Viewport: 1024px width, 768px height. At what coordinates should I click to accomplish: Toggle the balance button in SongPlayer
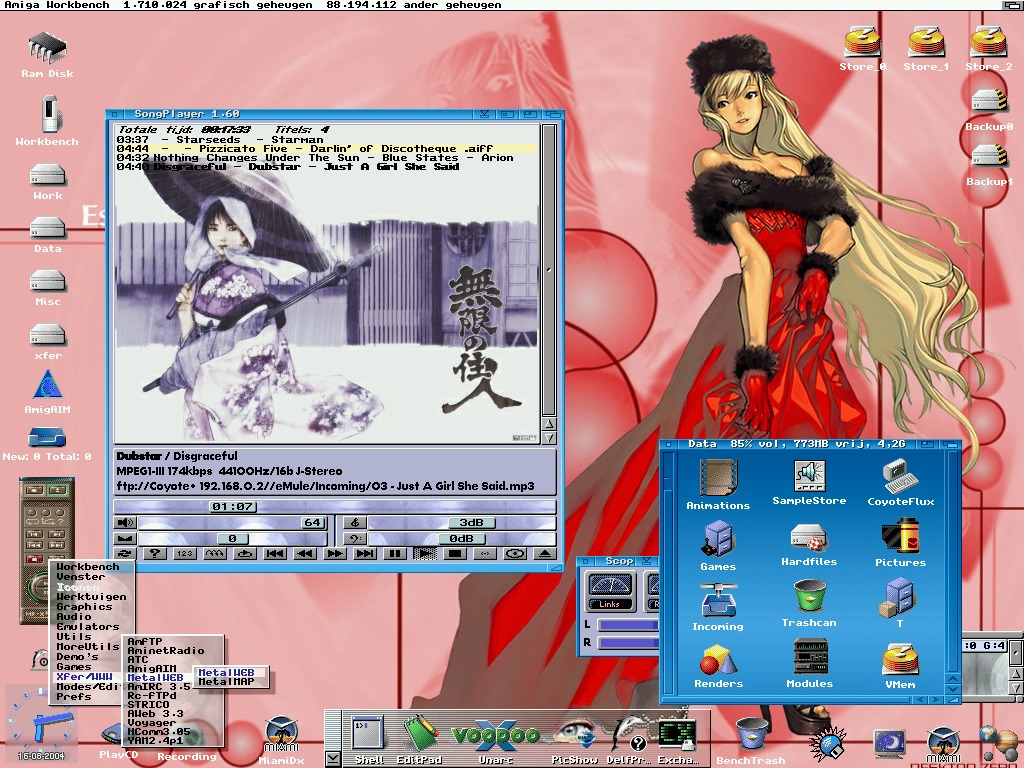click(x=125, y=539)
